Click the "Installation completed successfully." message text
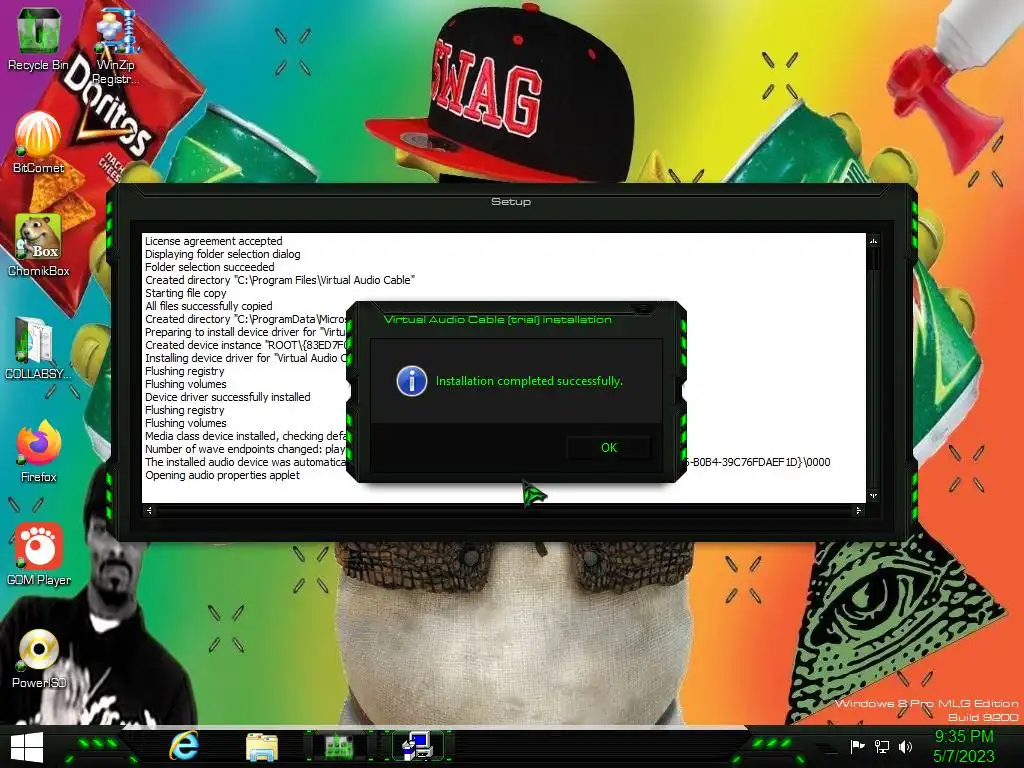This screenshot has height=768, width=1024. click(529, 381)
